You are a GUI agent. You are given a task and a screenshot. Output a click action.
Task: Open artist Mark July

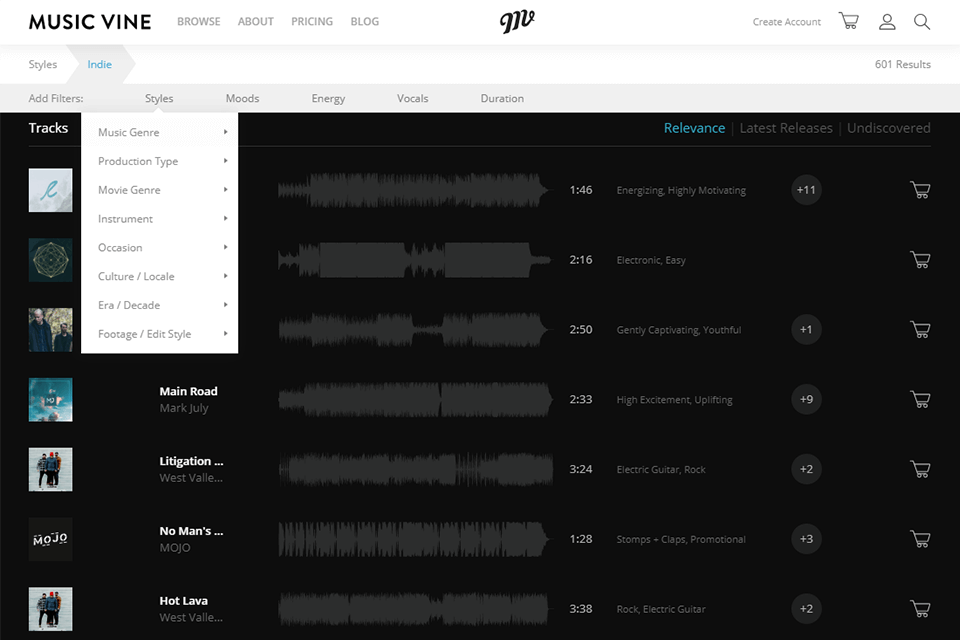pos(184,408)
